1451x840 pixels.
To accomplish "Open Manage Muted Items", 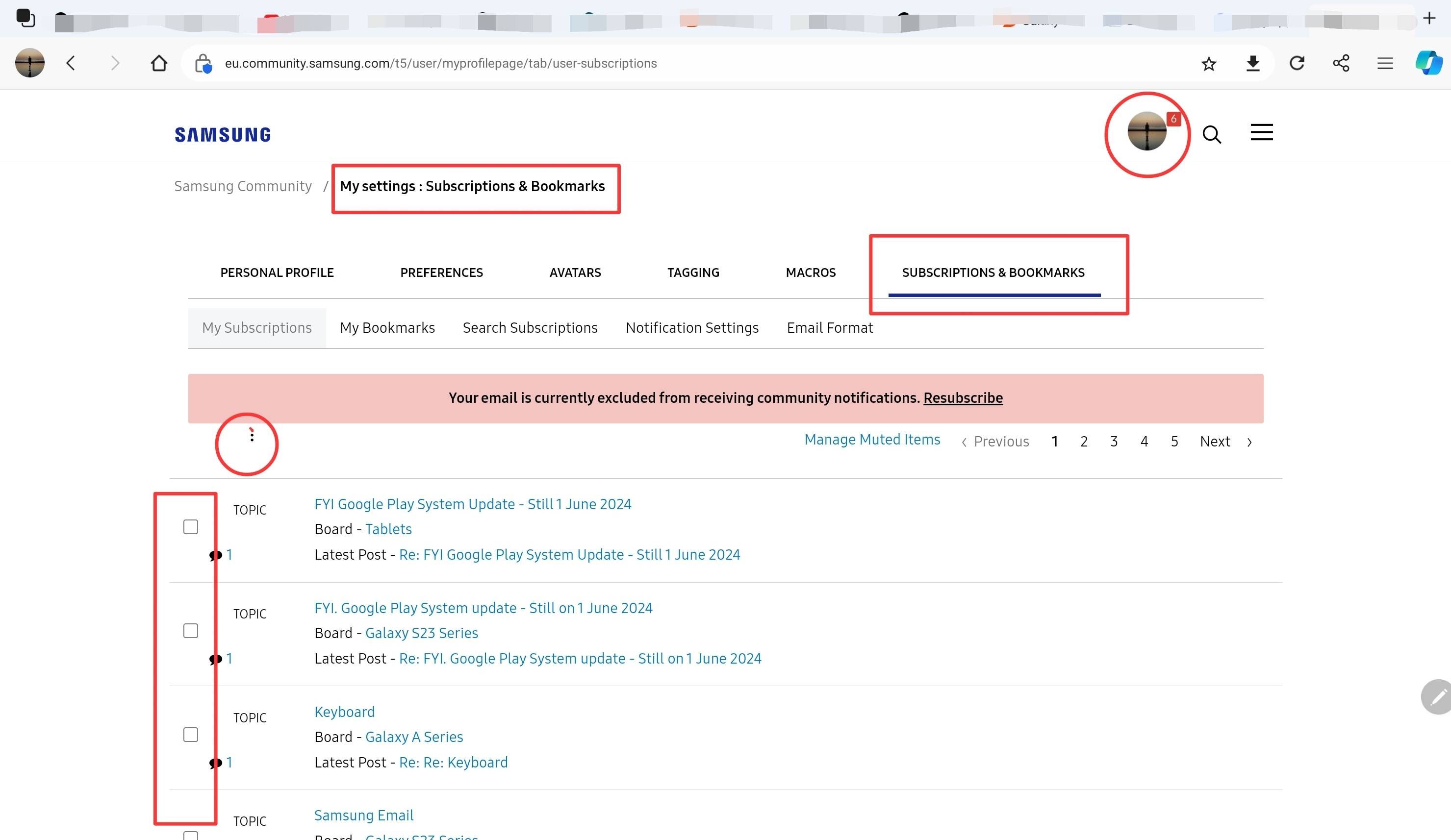I will coord(872,439).
